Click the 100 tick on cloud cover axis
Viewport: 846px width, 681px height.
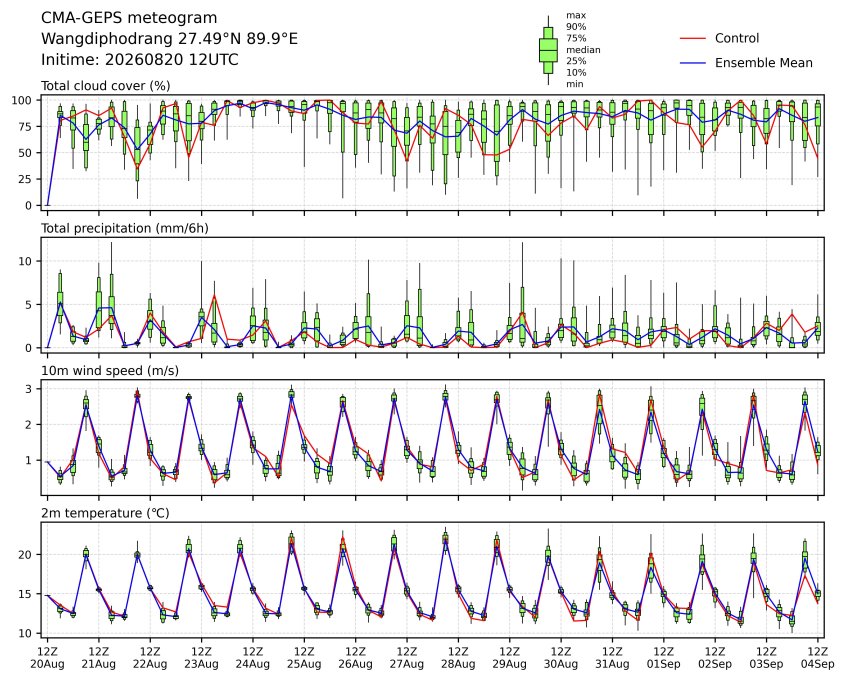click(x=23, y=100)
